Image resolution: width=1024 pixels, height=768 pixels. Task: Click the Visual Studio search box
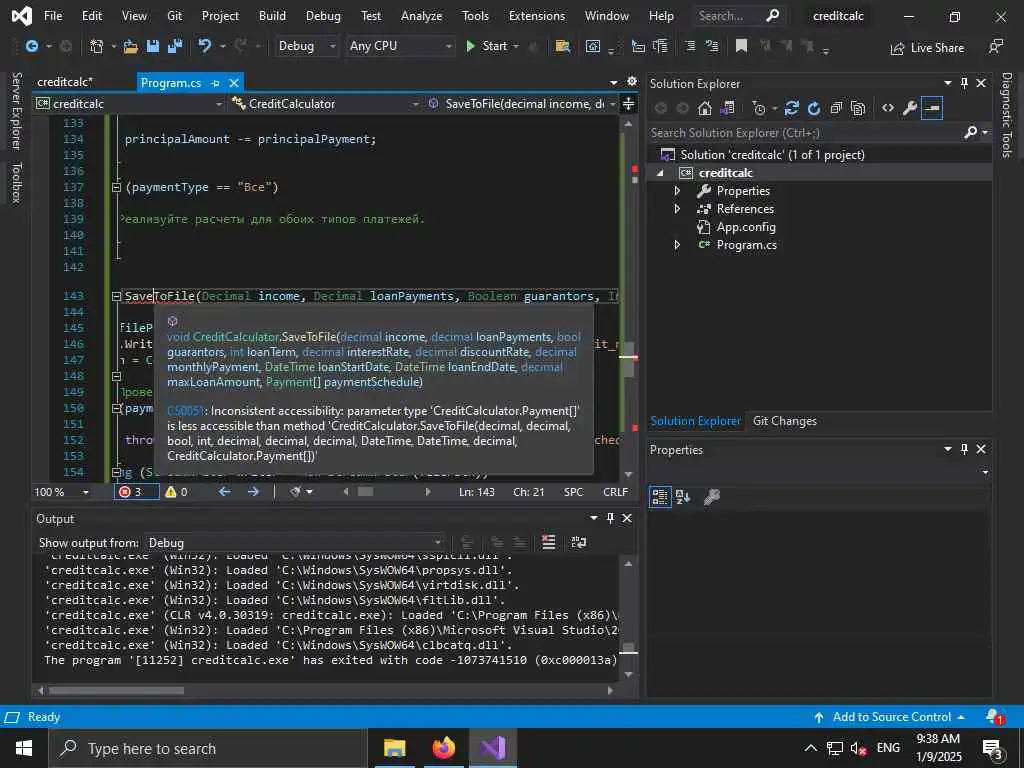pos(739,16)
